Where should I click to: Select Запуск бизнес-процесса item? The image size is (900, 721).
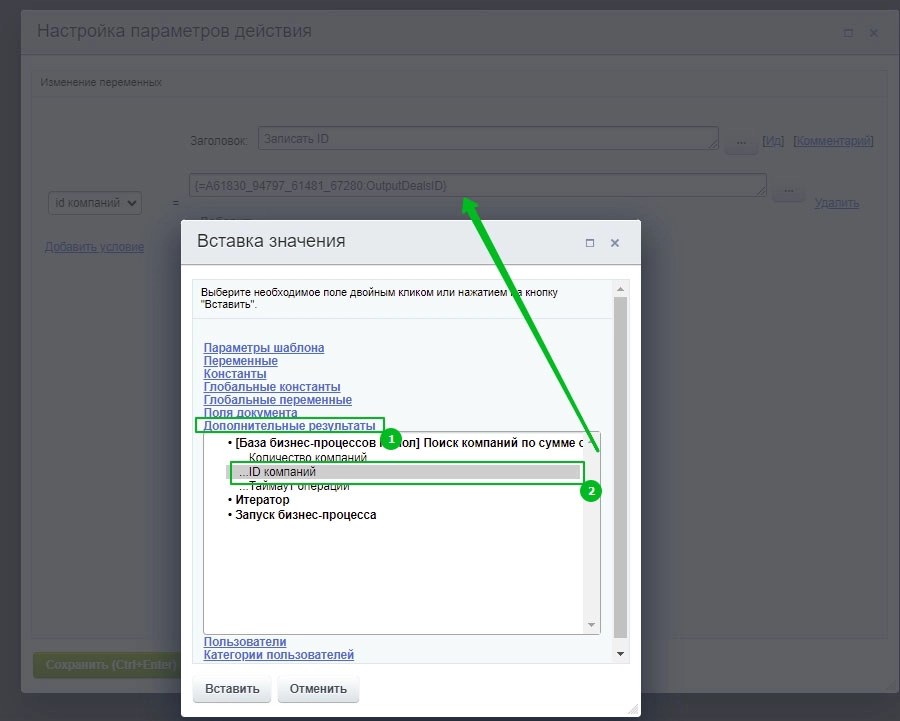click(305, 515)
